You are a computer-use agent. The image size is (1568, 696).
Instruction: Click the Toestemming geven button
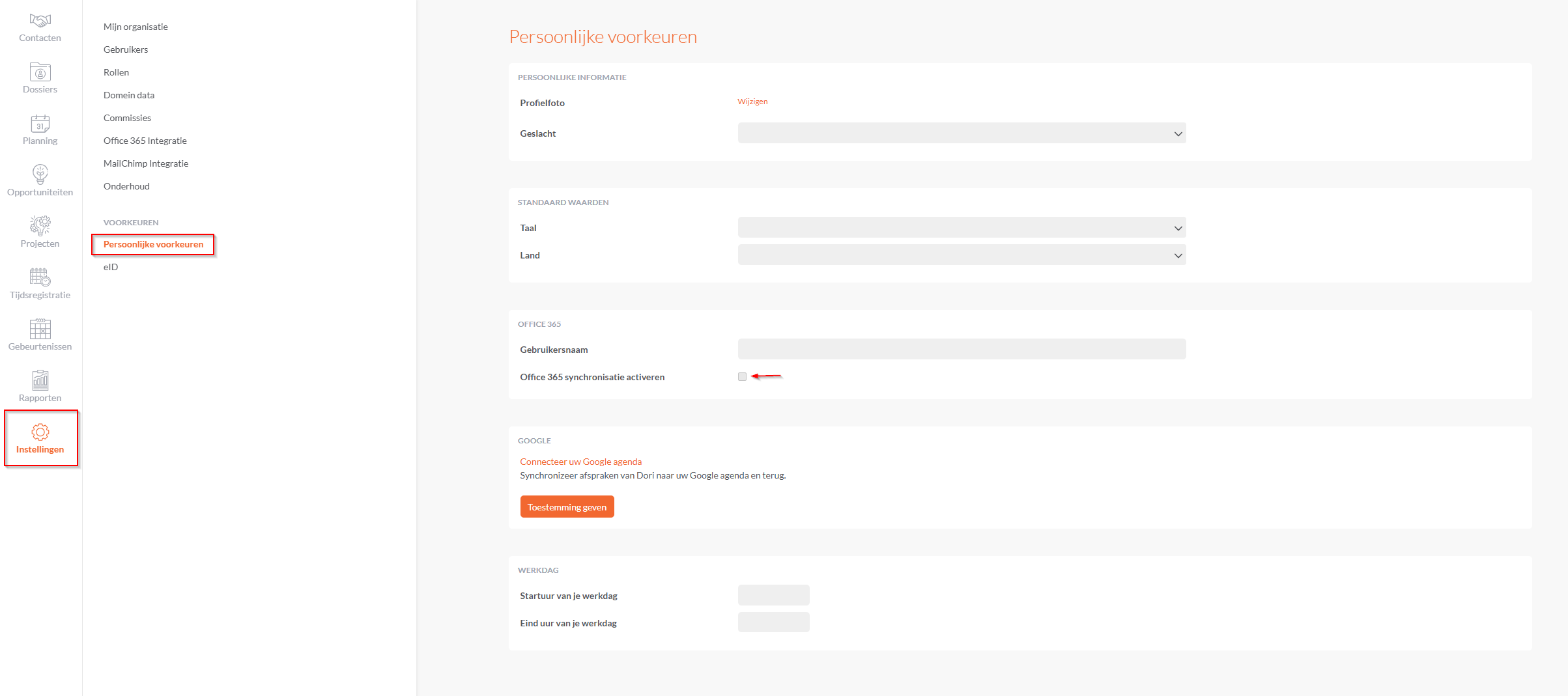click(x=567, y=507)
